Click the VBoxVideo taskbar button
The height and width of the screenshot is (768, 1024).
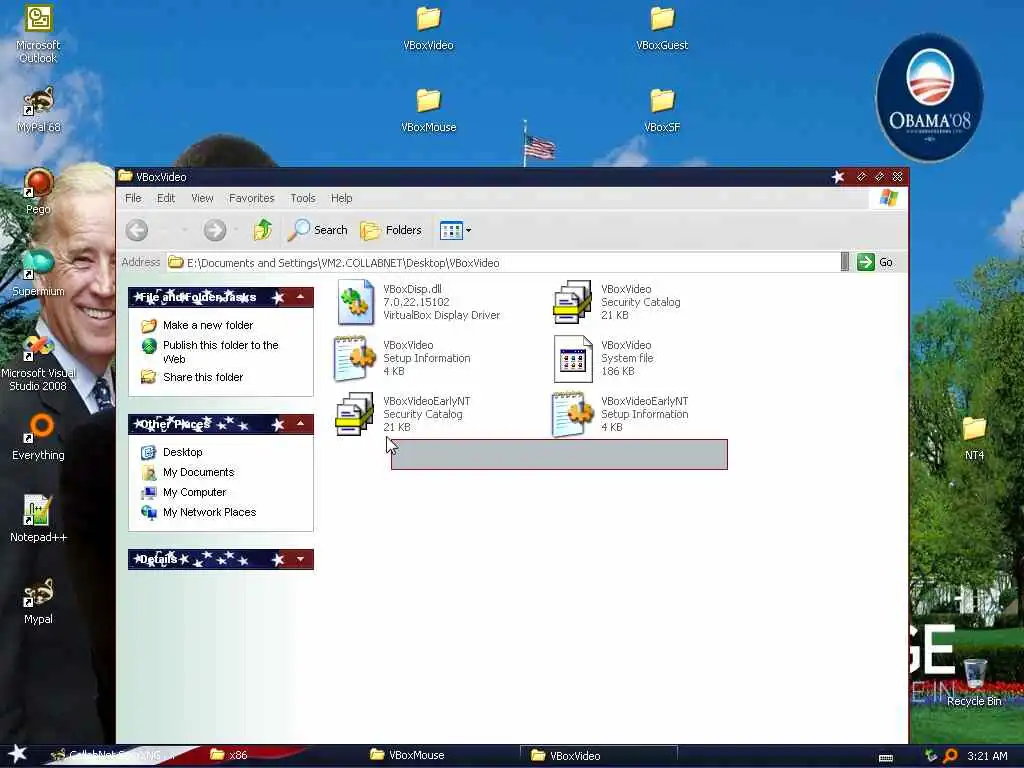(x=598, y=755)
